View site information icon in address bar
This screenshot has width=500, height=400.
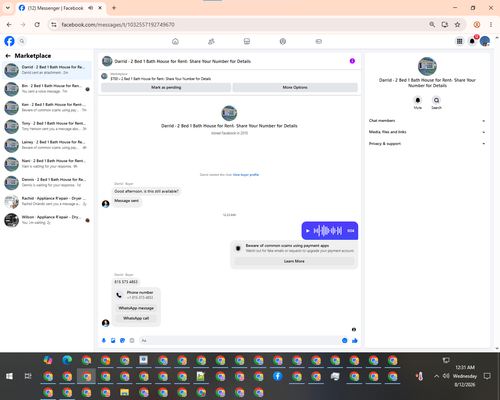coord(54,25)
